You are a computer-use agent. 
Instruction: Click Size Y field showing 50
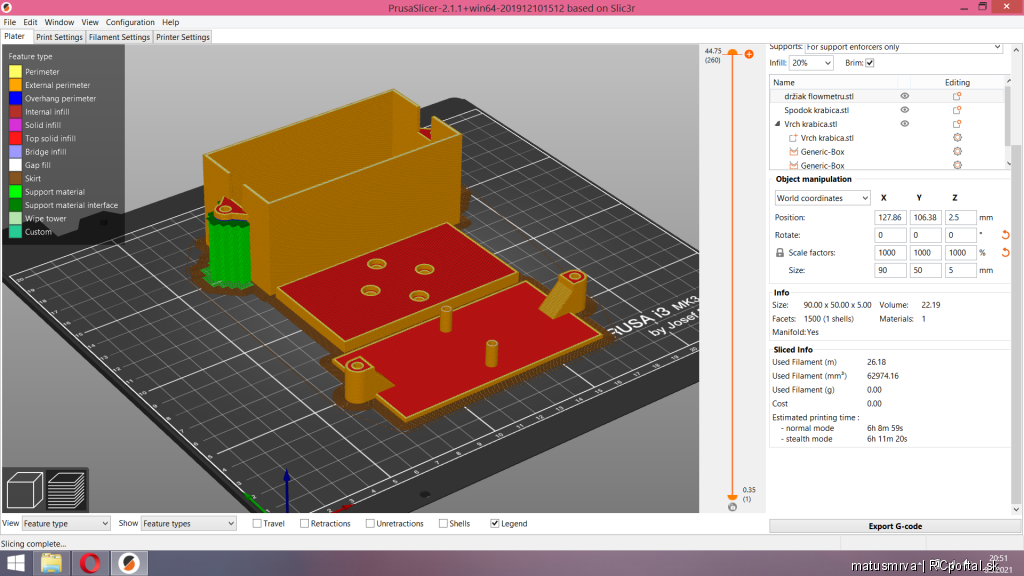pos(925,270)
